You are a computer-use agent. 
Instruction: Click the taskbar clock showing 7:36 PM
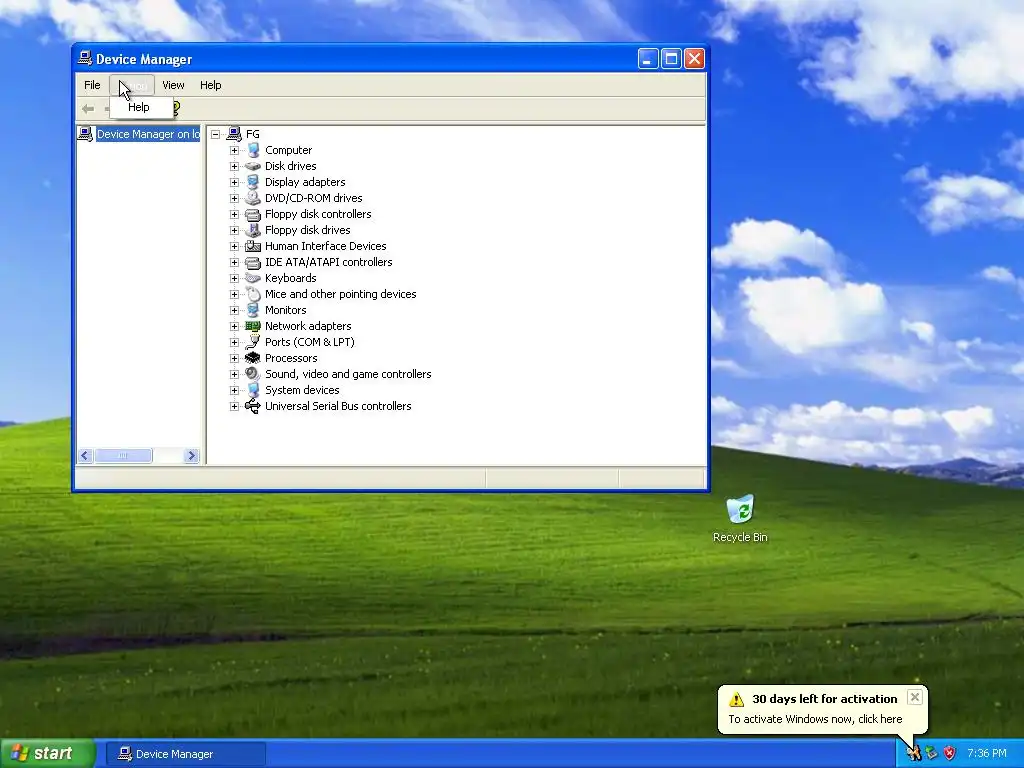pos(987,754)
